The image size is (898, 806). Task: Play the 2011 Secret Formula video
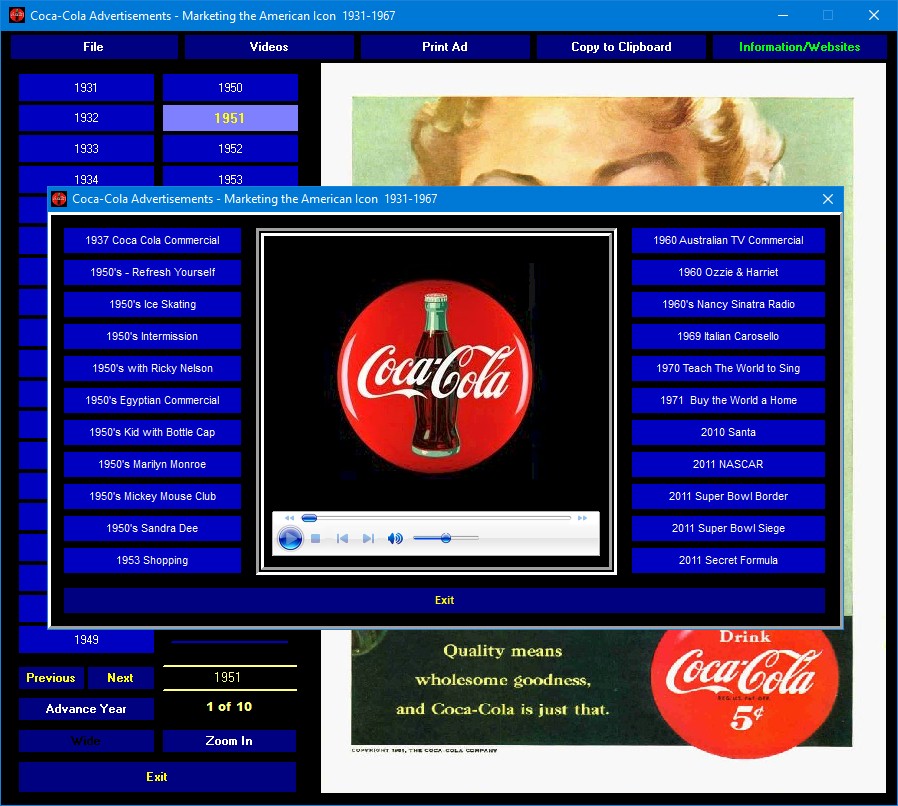[x=728, y=561]
